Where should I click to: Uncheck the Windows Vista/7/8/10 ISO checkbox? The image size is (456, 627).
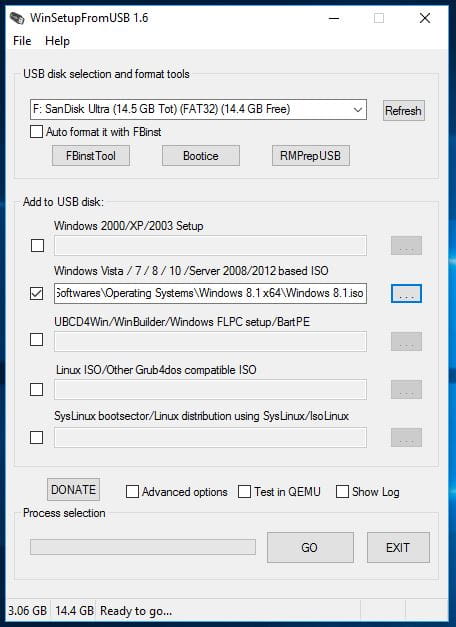36,293
